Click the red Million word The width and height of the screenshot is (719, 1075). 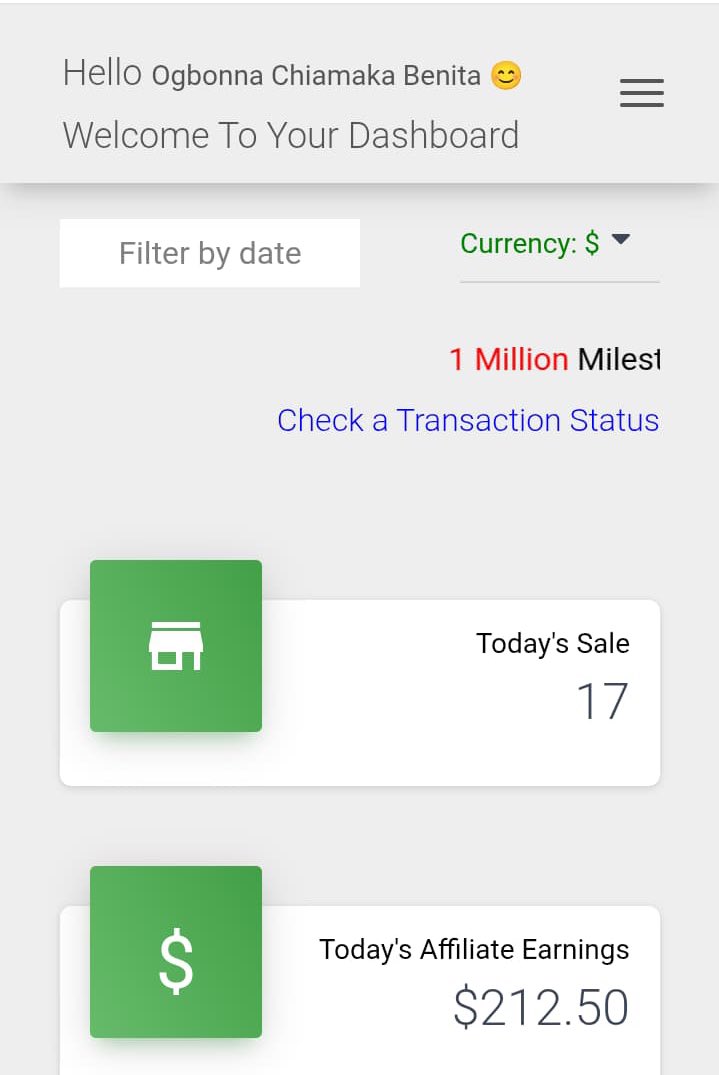tap(521, 359)
